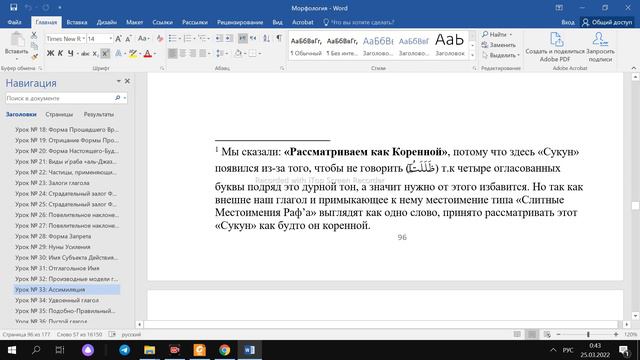Click the Save icon in title bar
This screenshot has height=360, width=640.
tap(13, 7)
